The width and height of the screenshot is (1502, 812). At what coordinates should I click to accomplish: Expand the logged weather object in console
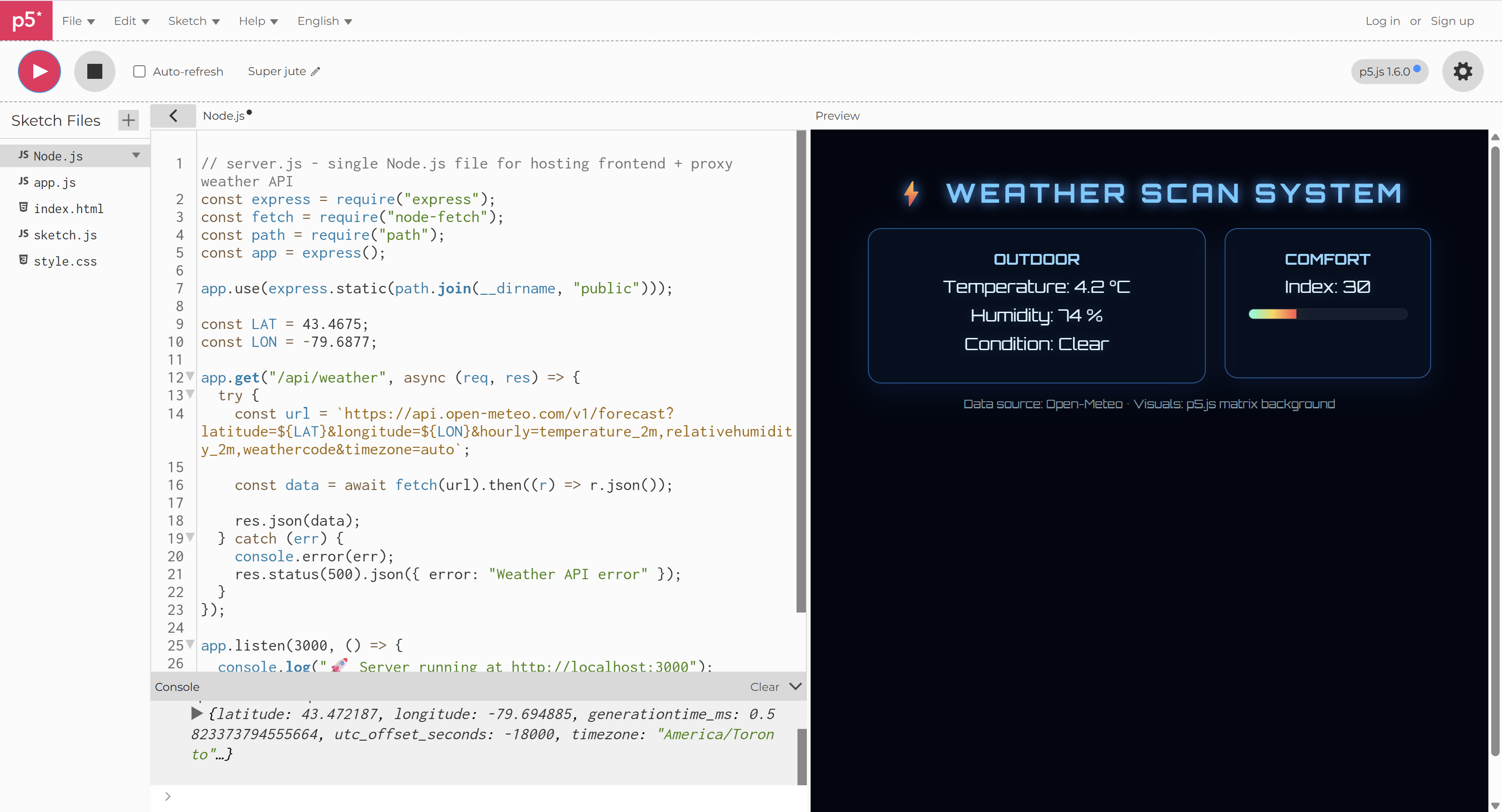197,713
